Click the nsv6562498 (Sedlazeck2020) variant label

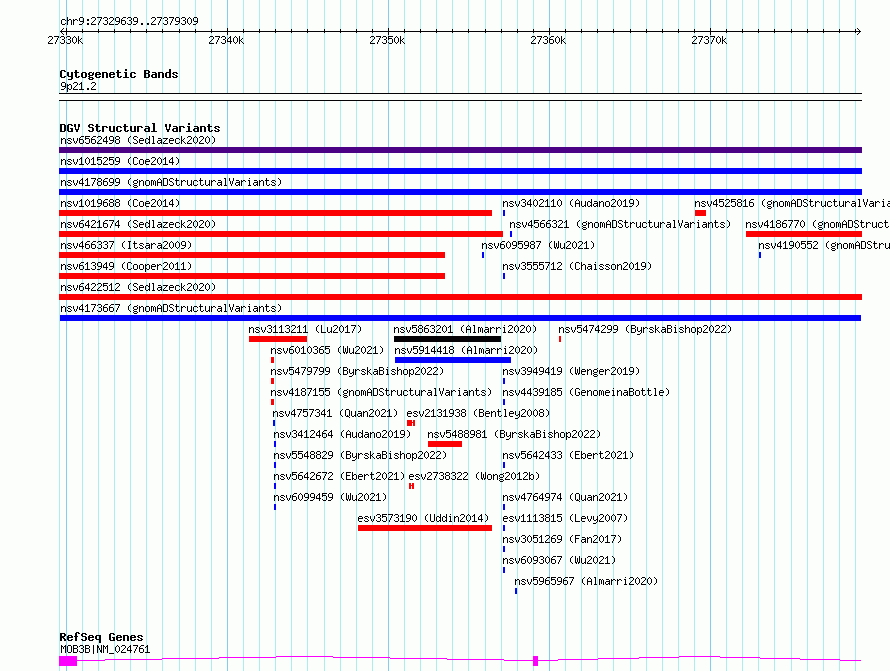click(x=138, y=140)
